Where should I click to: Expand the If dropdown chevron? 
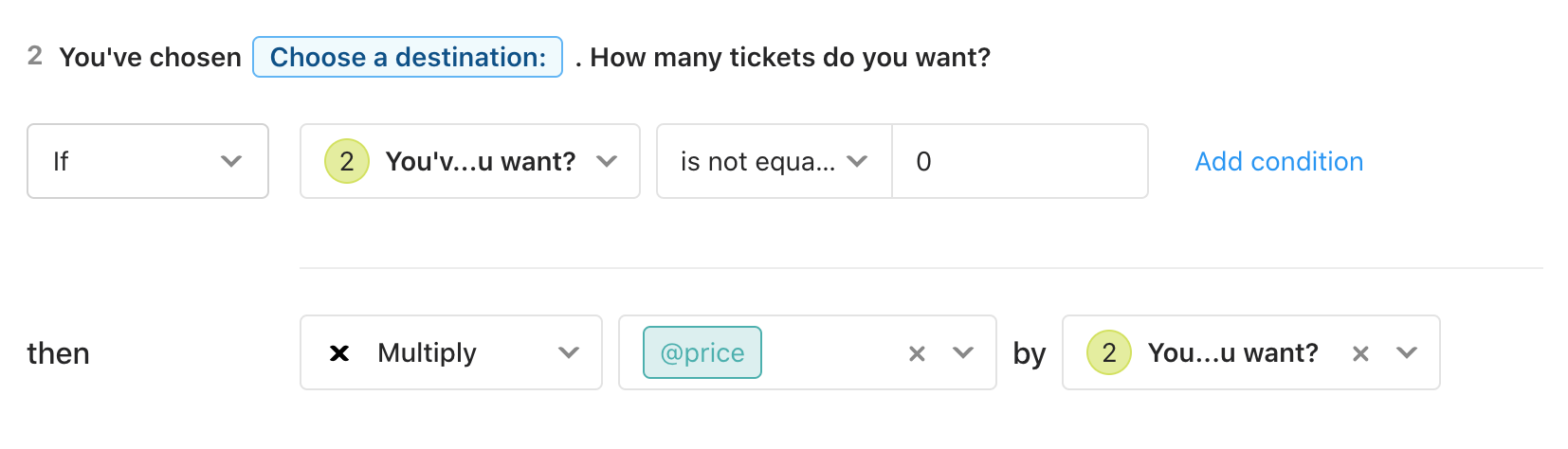pyautogui.click(x=231, y=161)
